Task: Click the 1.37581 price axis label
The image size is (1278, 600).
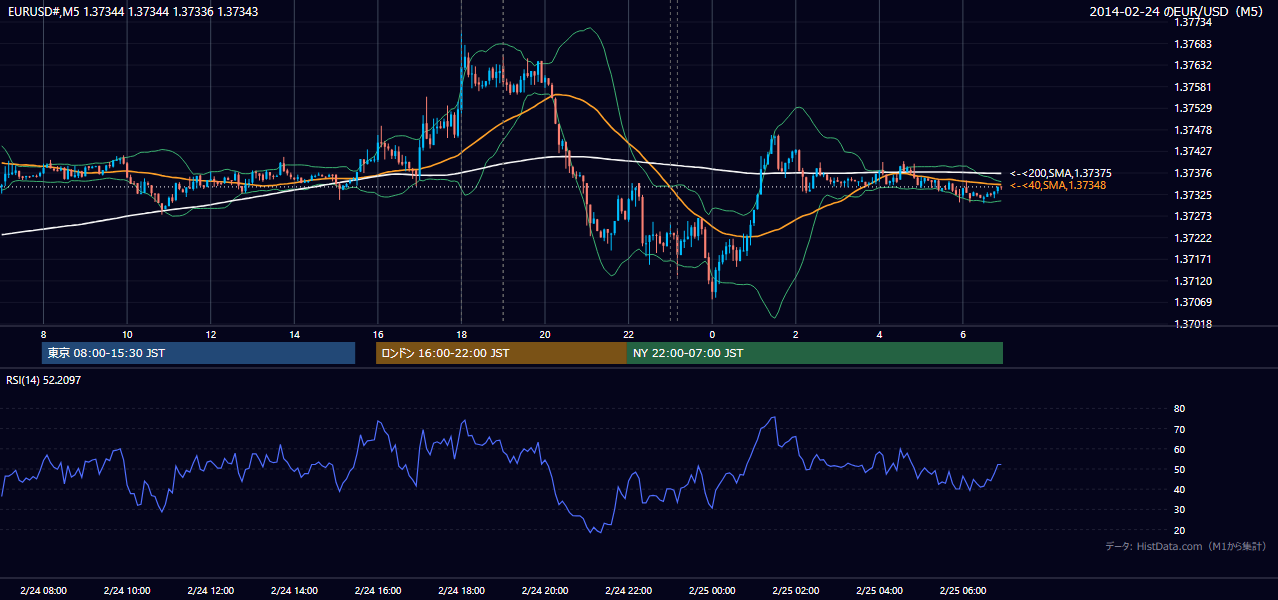Action: (x=1193, y=87)
